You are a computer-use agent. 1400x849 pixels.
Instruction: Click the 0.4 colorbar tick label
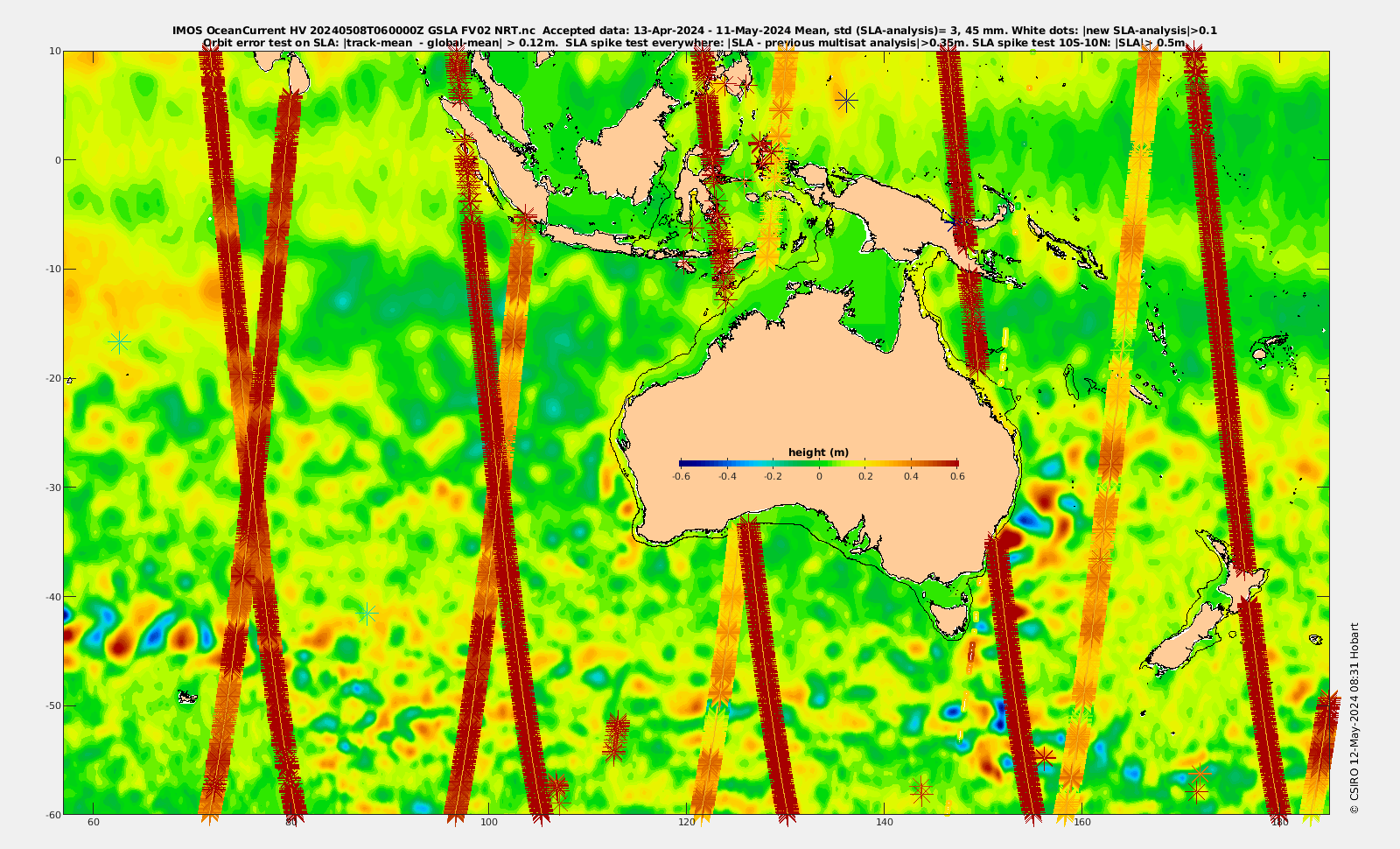(912, 477)
